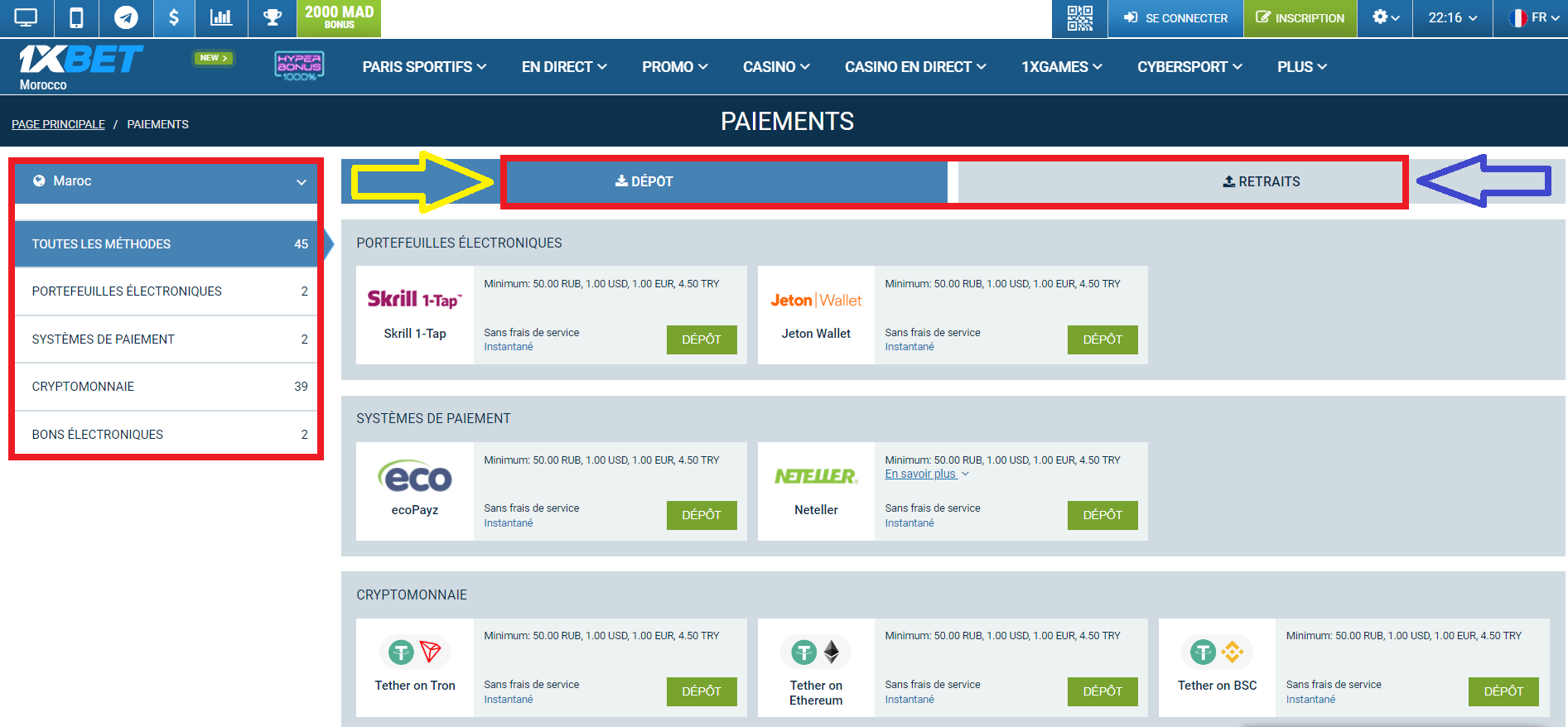Click the Skrill 1-Tap logo

pos(415,300)
